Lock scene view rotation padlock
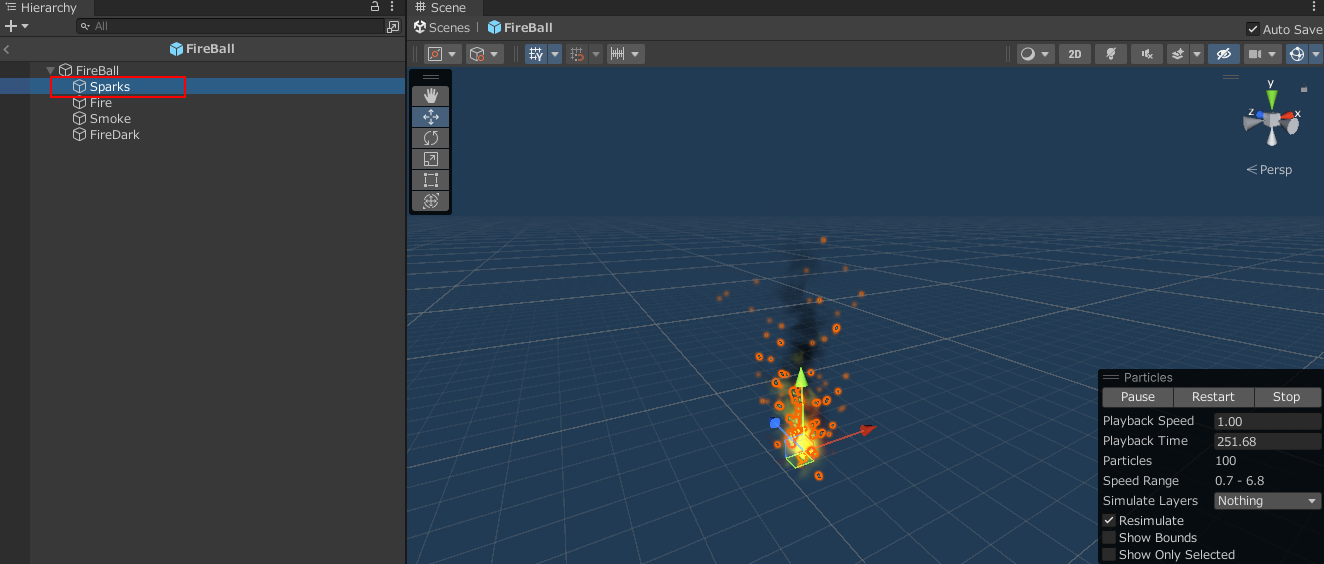The width and height of the screenshot is (1324, 564). 1303,89
